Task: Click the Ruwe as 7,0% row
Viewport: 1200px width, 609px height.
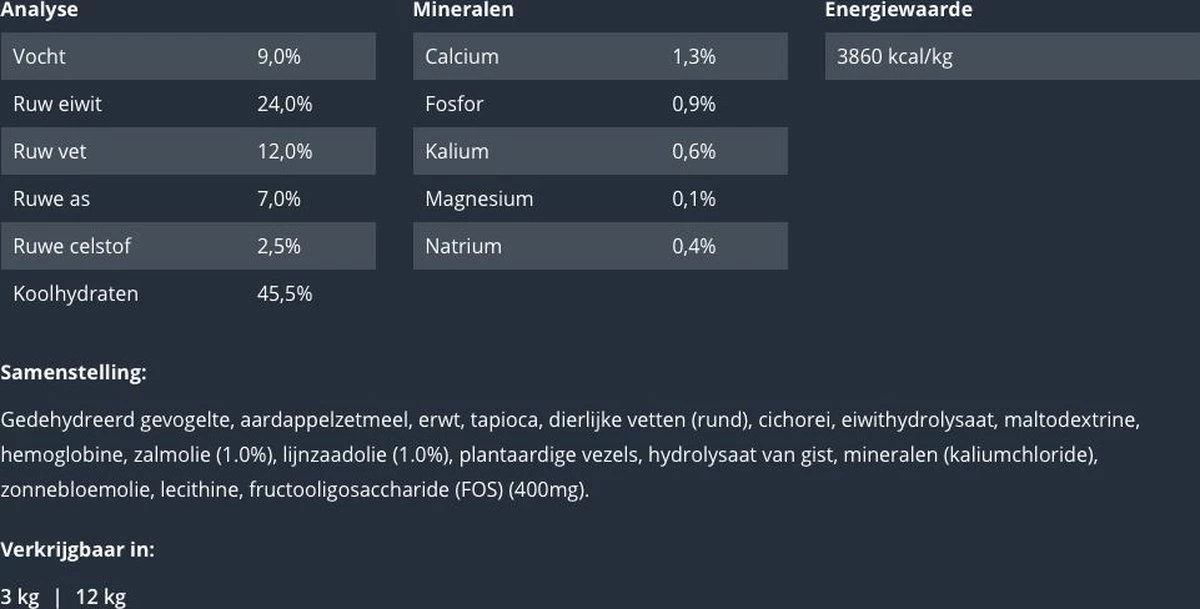Action: [x=188, y=199]
